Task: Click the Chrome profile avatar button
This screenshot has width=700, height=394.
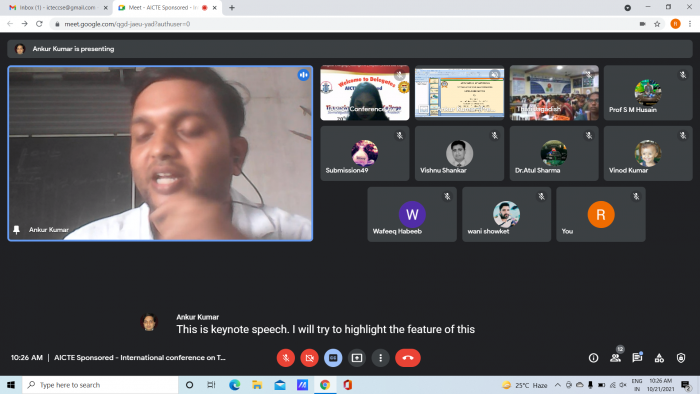Action: [675, 24]
